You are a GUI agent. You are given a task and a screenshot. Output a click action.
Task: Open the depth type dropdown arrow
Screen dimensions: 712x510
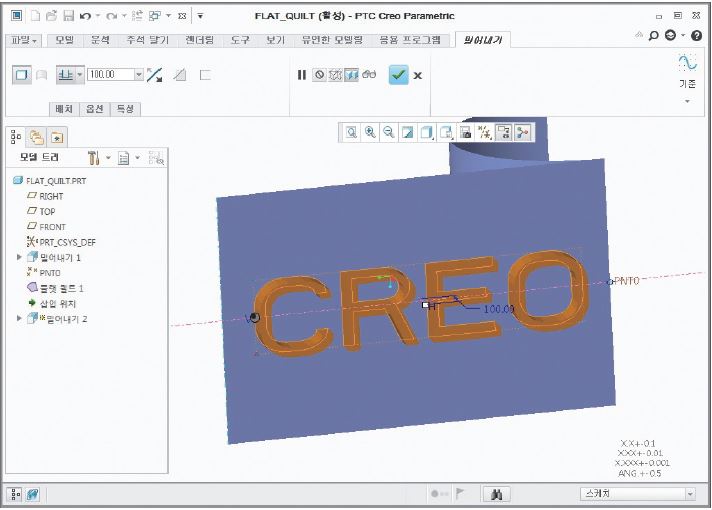coord(80,75)
